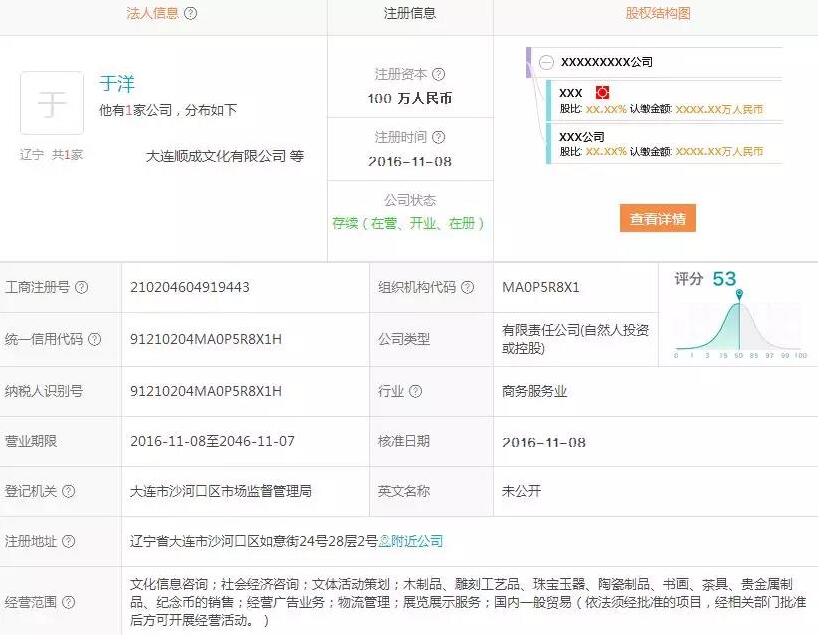Click the help icon beside 行业
Image resolution: width=837 pixels, height=641 pixels.
click(x=415, y=392)
